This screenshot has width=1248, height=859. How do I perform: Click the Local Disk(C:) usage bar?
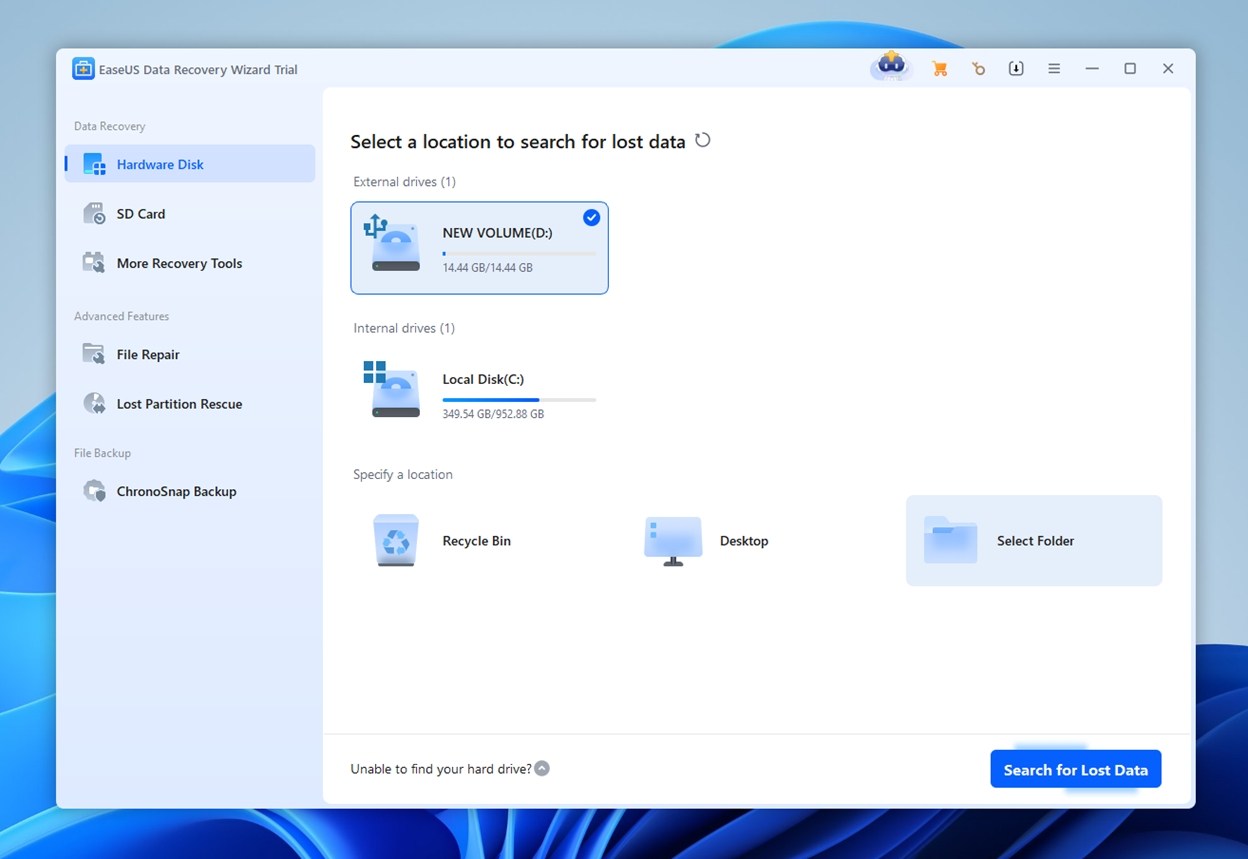519,400
